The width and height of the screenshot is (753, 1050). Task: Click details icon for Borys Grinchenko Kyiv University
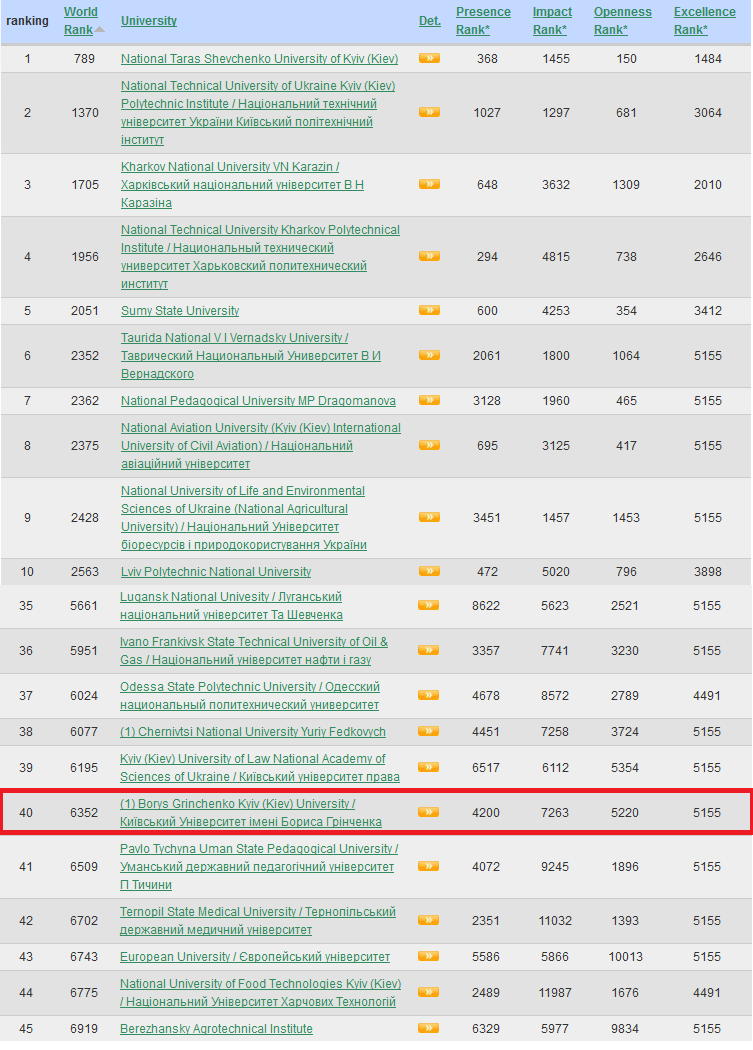point(429,812)
